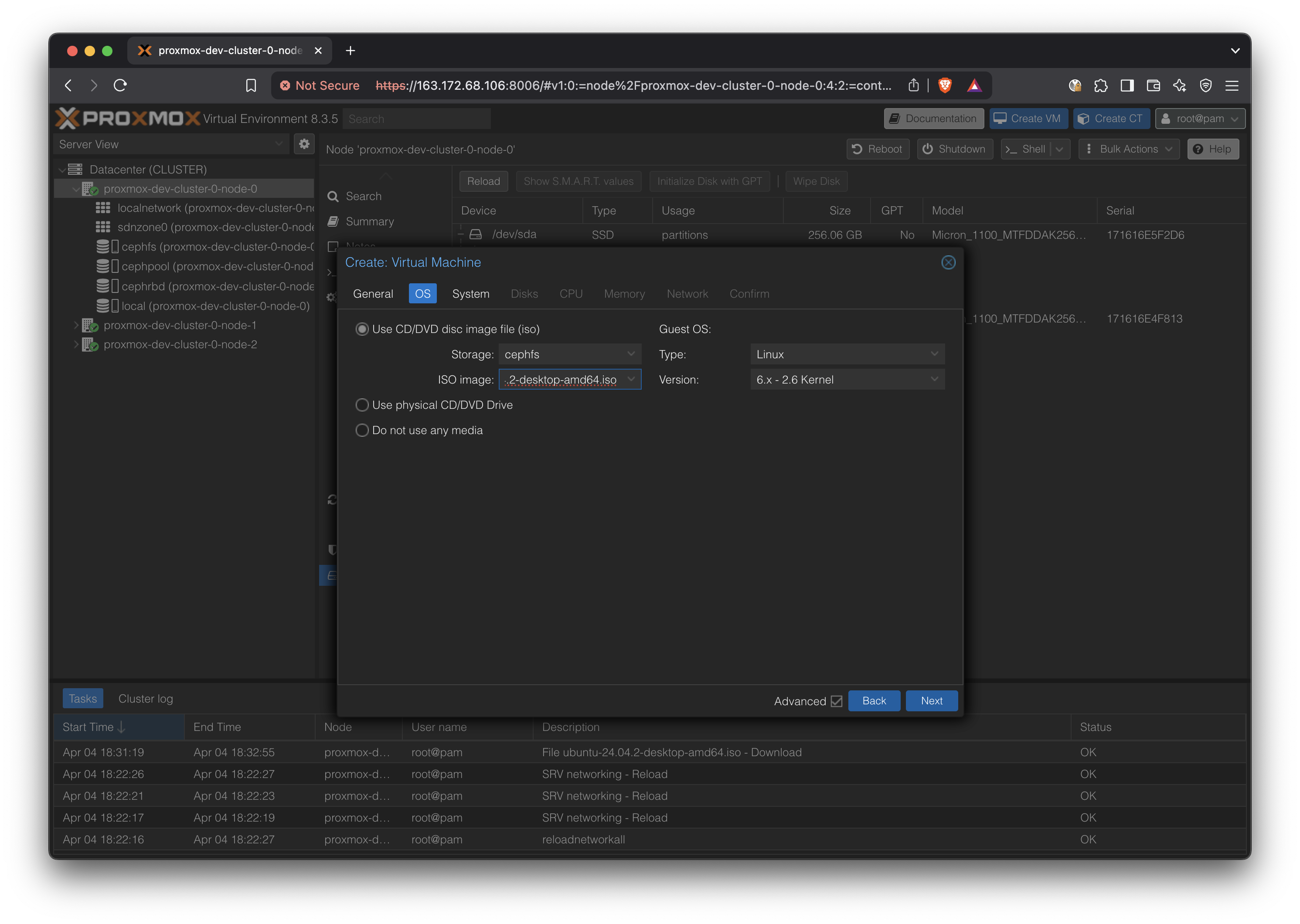
Task: Toggle the Advanced checkbox
Action: (x=836, y=701)
